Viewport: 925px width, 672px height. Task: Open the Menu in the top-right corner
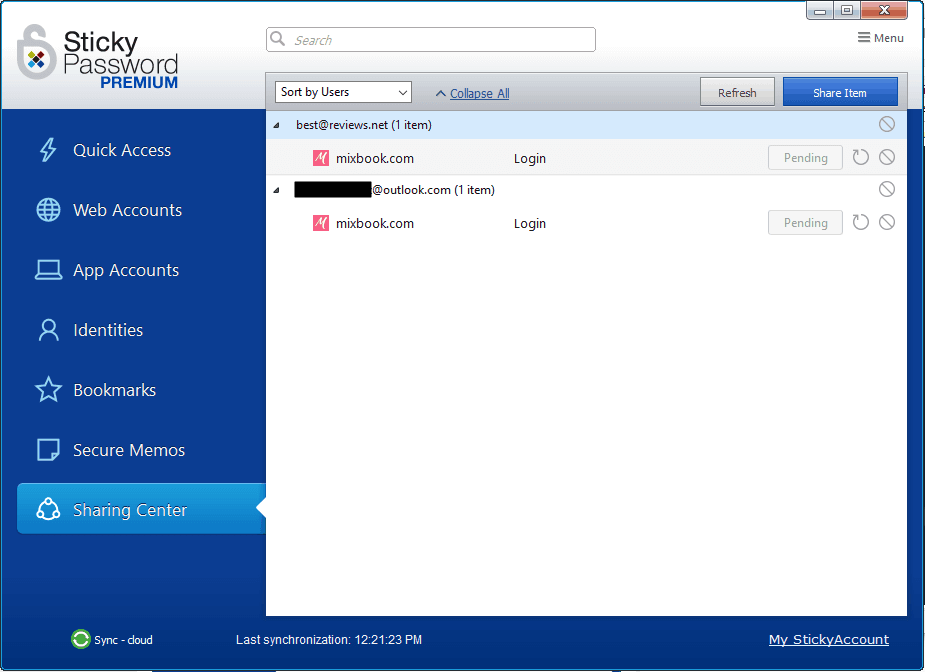pyautogui.click(x=880, y=37)
